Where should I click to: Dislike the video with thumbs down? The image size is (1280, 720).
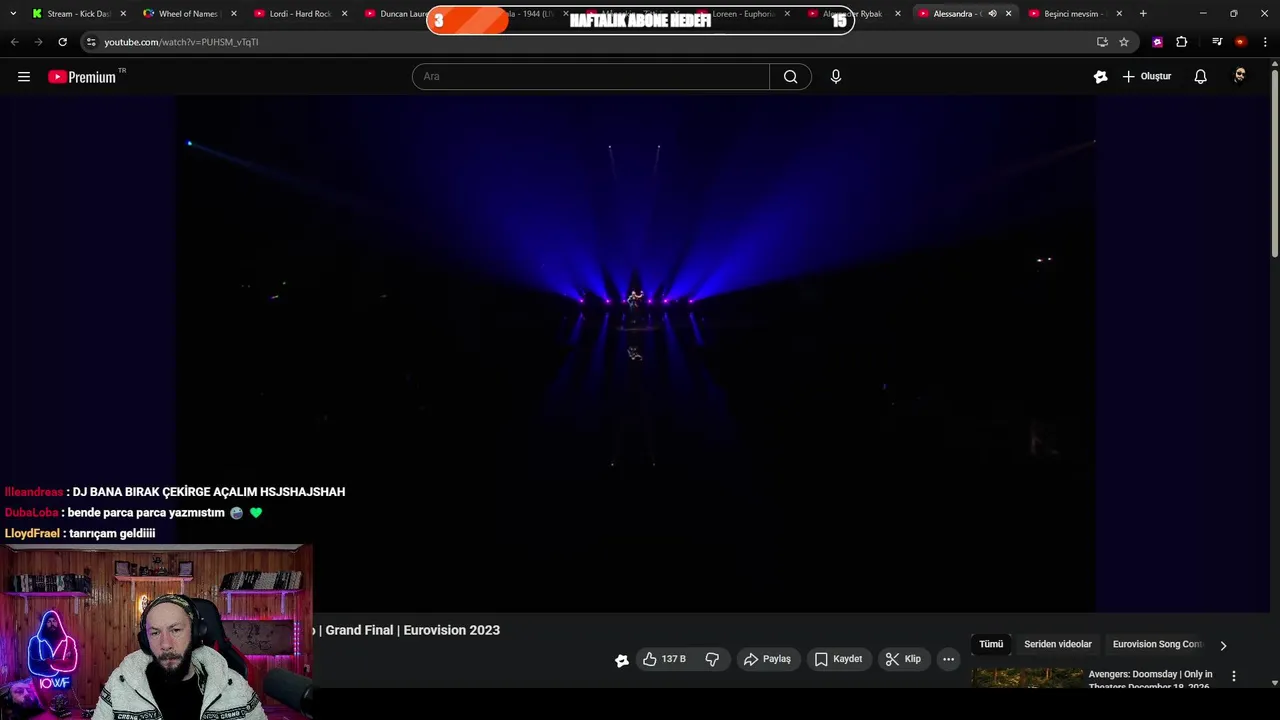point(712,659)
